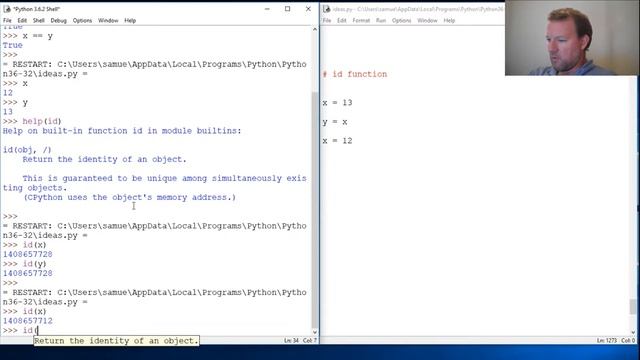640x360 pixels.
Task: Maximize the Python Shell window
Action: pyautogui.click(x=287, y=9)
